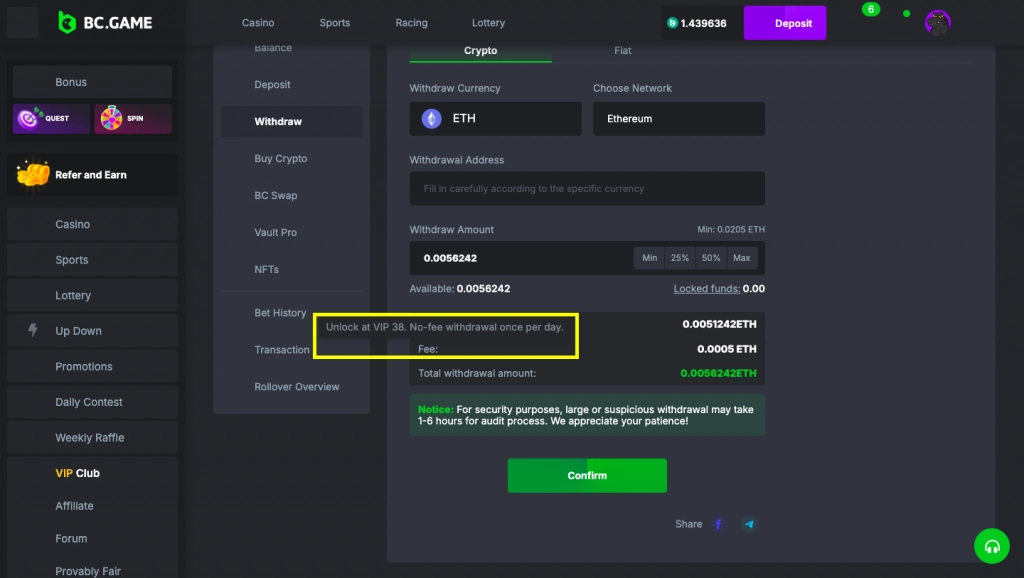Open Casino in the left sidebar
The width and height of the screenshot is (1024, 578).
[x=92, y=224]
